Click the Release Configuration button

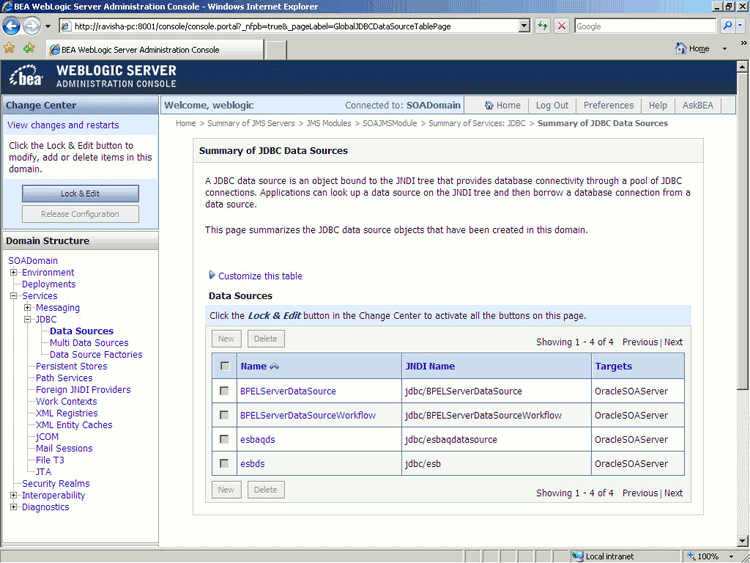point(80,214)
